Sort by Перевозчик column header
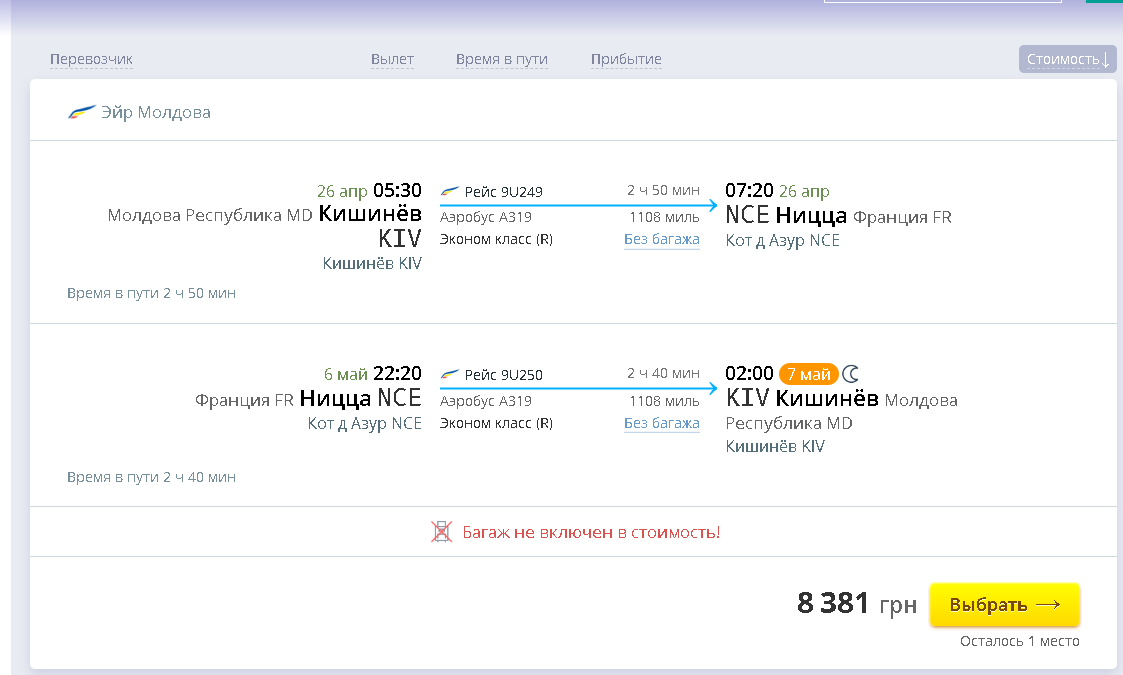 click(91, 59)
